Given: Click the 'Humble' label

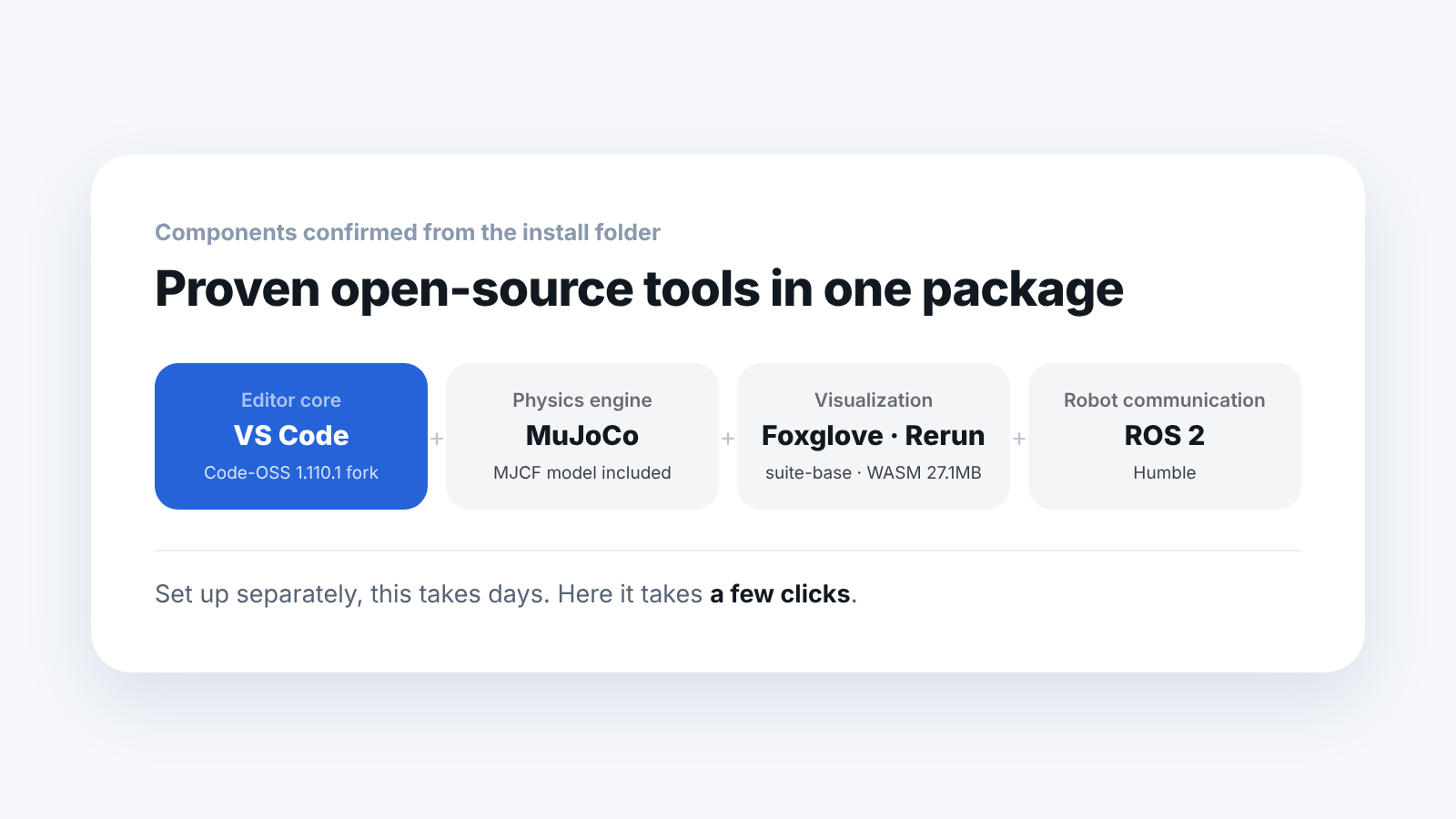Looking at the screenshot, I should point(1165,472).
